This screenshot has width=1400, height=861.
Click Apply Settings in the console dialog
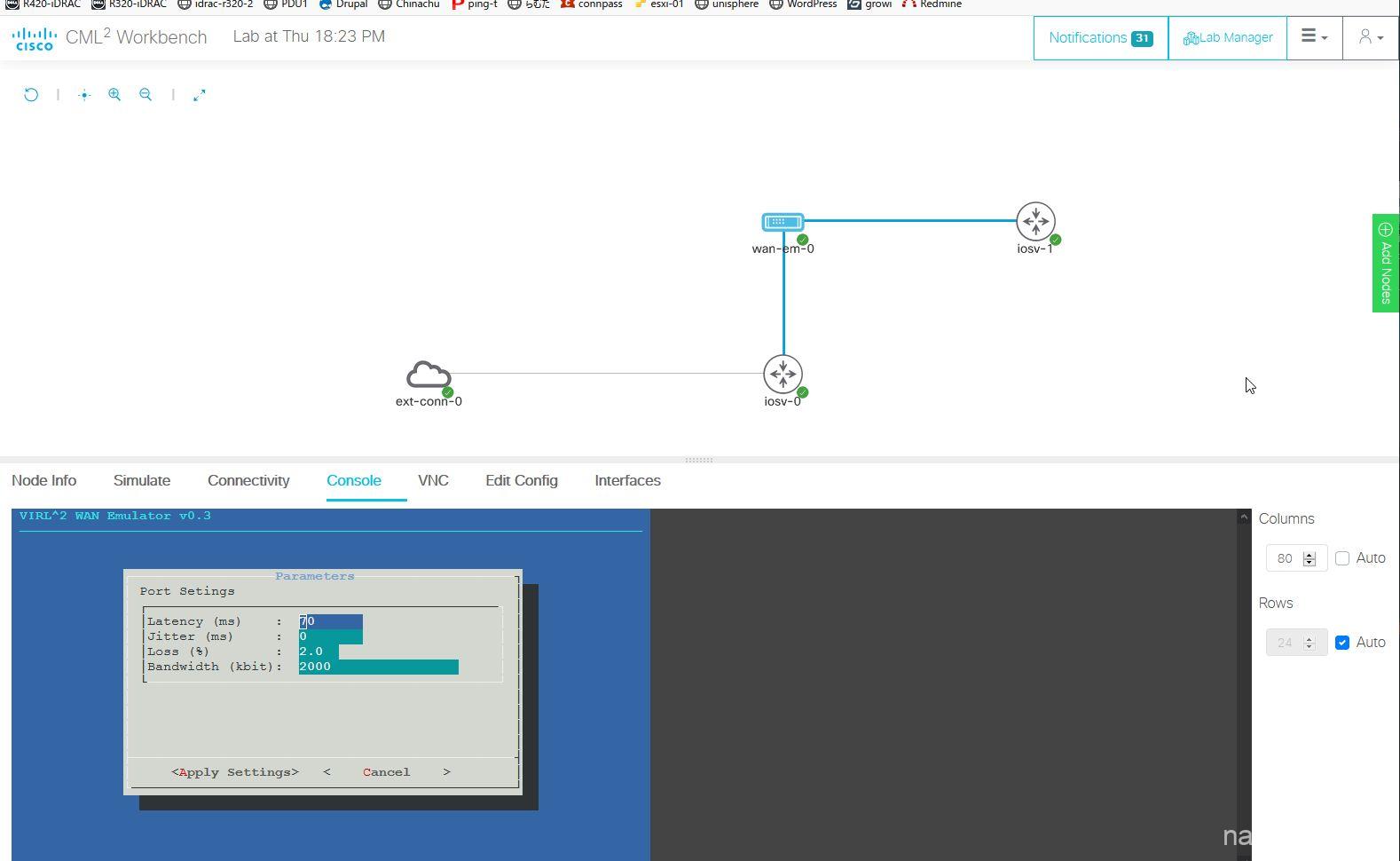coord(235,772)
